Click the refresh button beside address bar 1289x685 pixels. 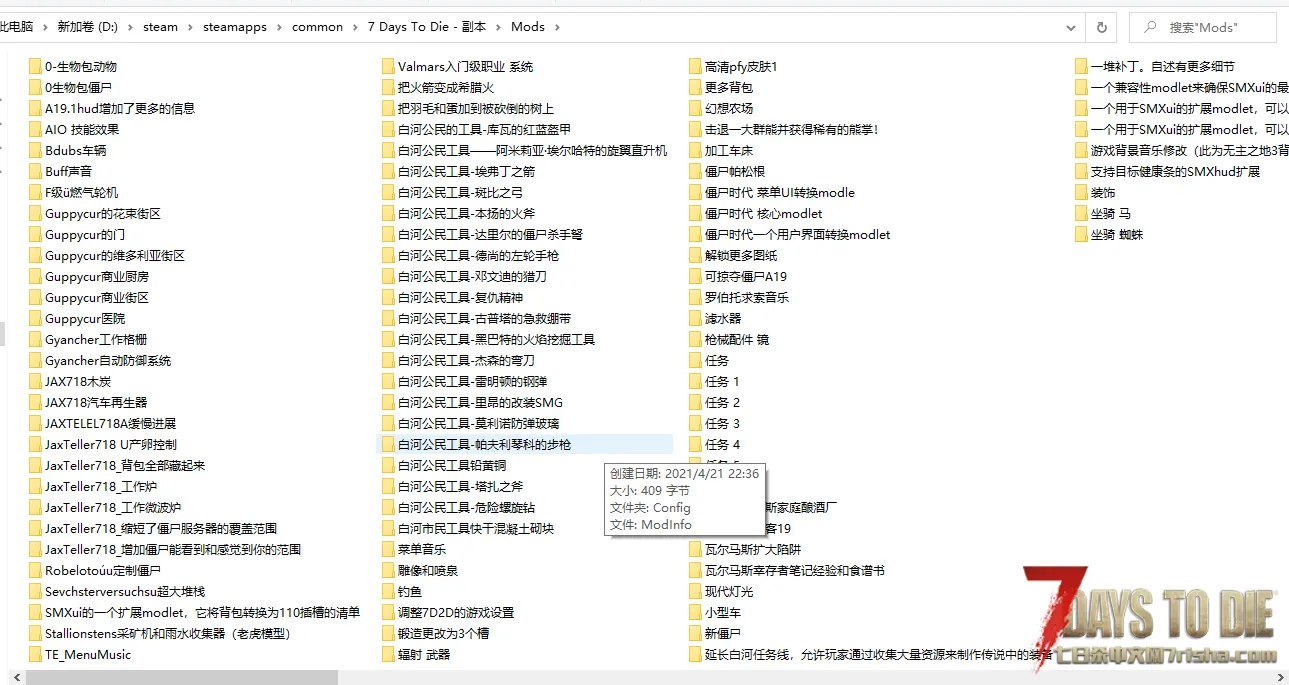[x=1101, y=27]
